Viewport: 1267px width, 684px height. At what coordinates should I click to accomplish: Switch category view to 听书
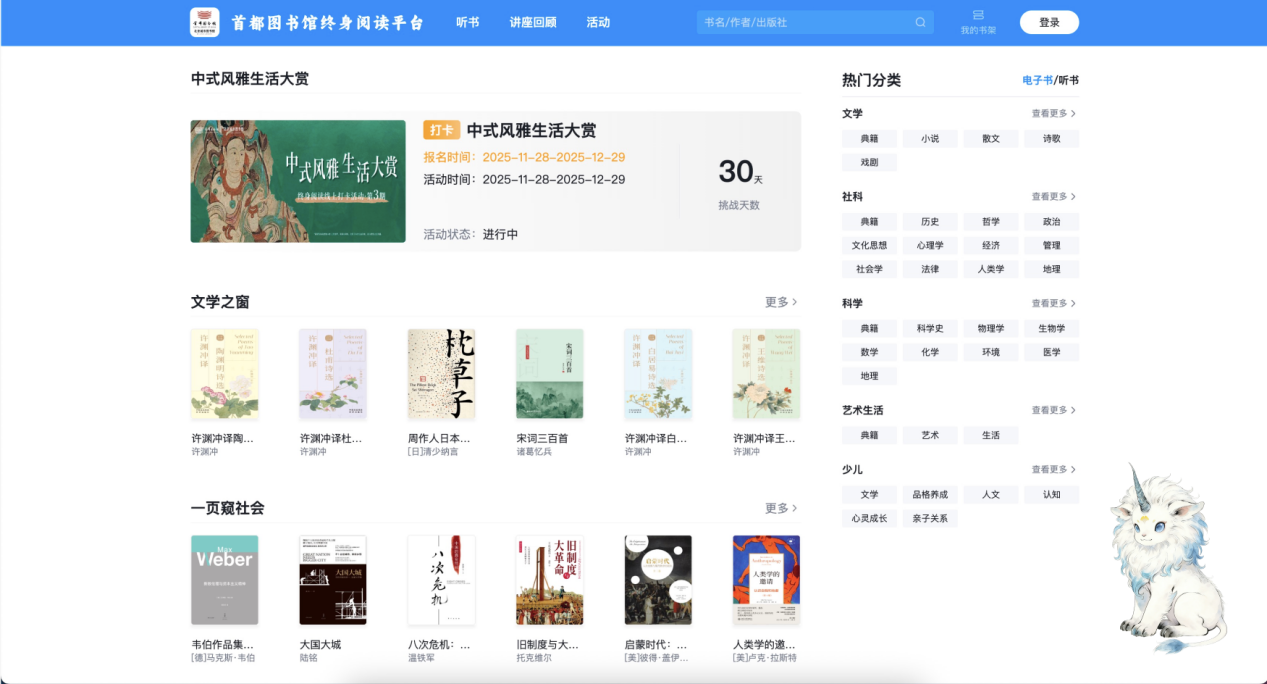tap(1068, 80)
